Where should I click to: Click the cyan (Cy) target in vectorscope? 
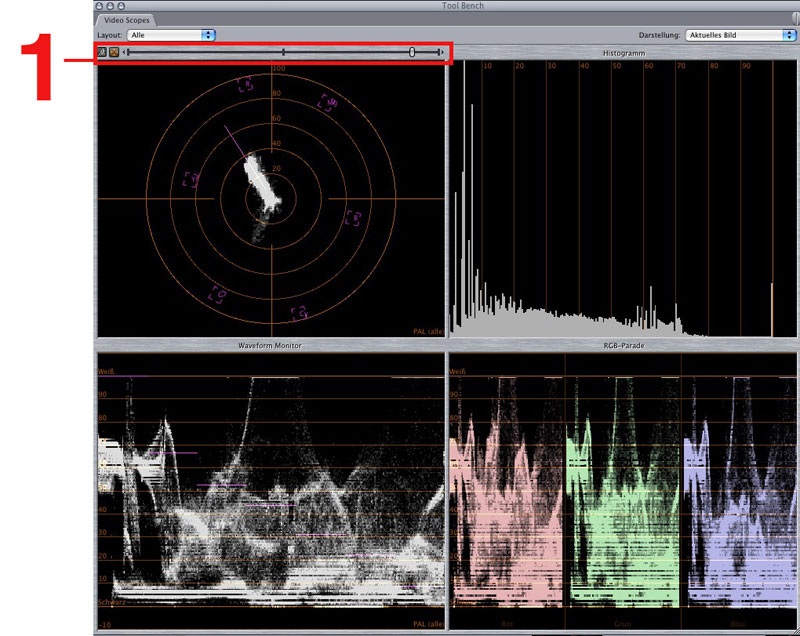pyautogui.click(x=298, y=314)
